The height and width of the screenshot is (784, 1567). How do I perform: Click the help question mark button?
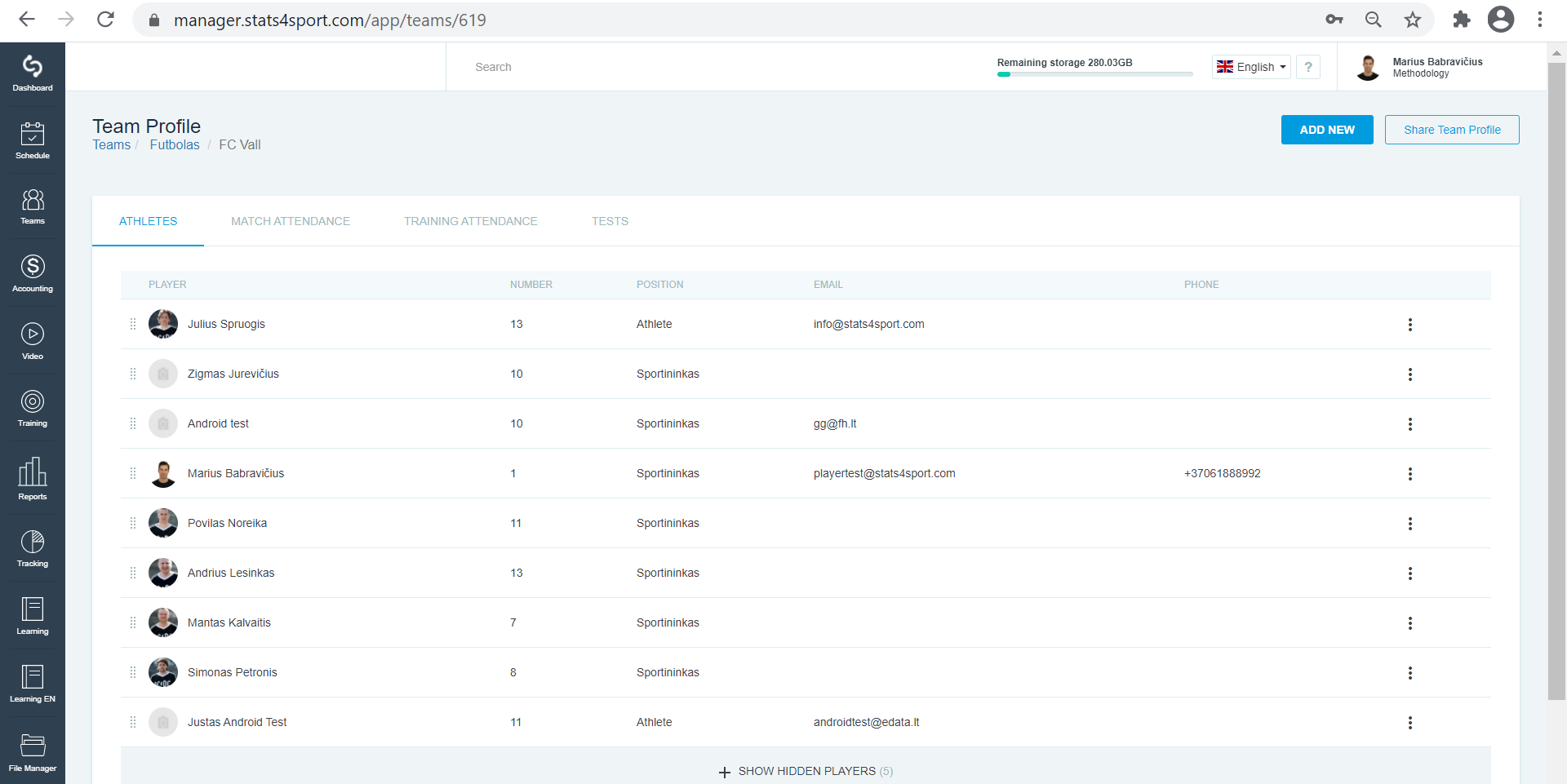[x=1308, y=67]
